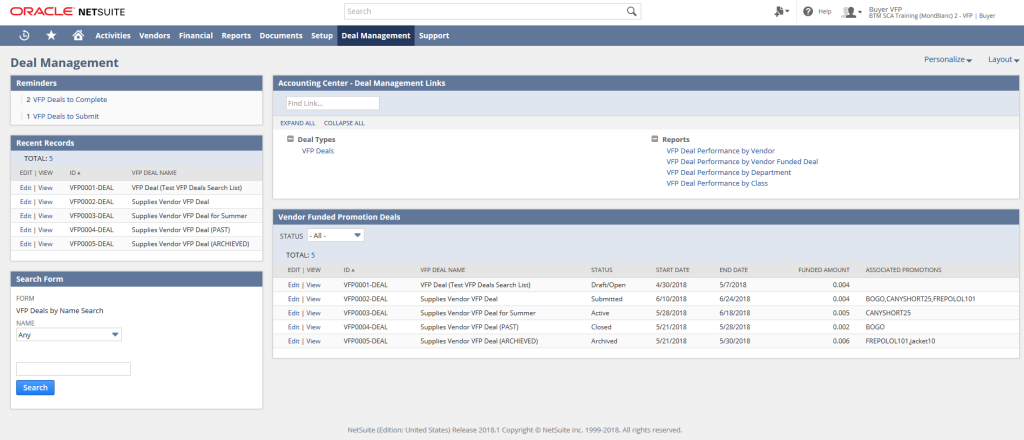Edit VFP0004-DEAL in Vendor Funded Promotion Deals
The width and height of the screenshot is (1024, 440).
293,327
